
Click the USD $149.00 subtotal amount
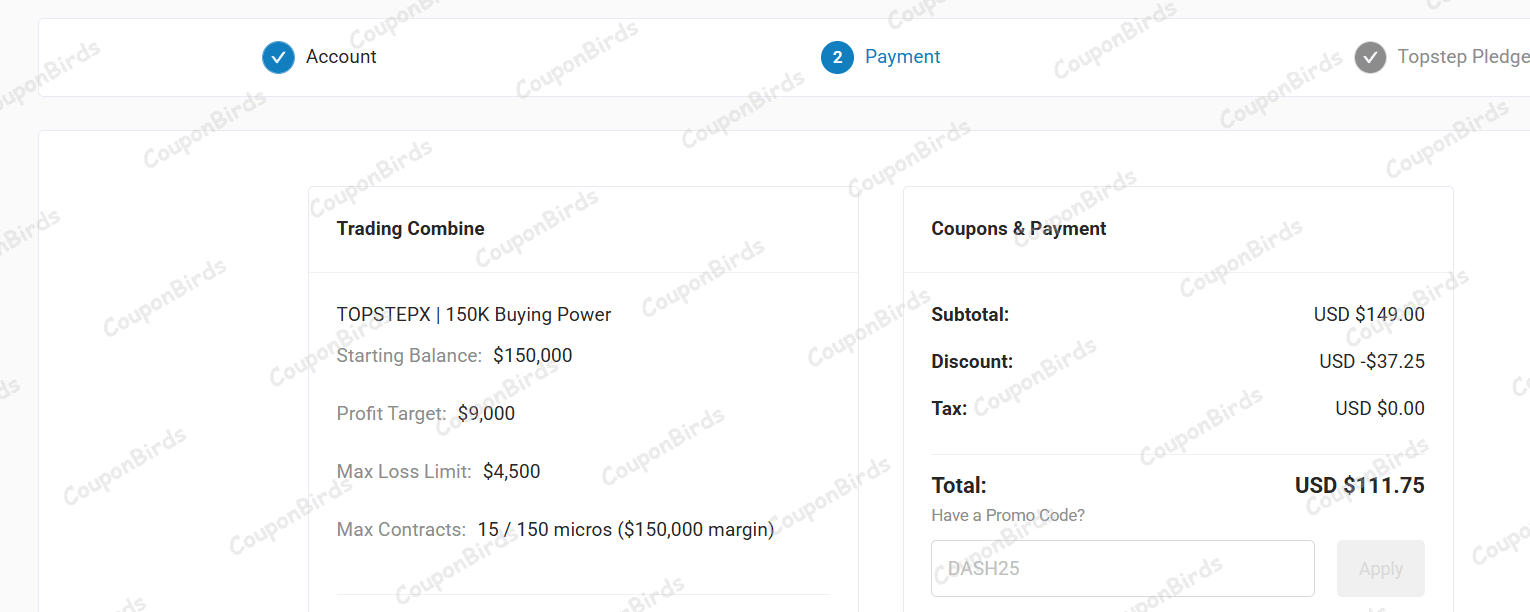click(1369, 315)
